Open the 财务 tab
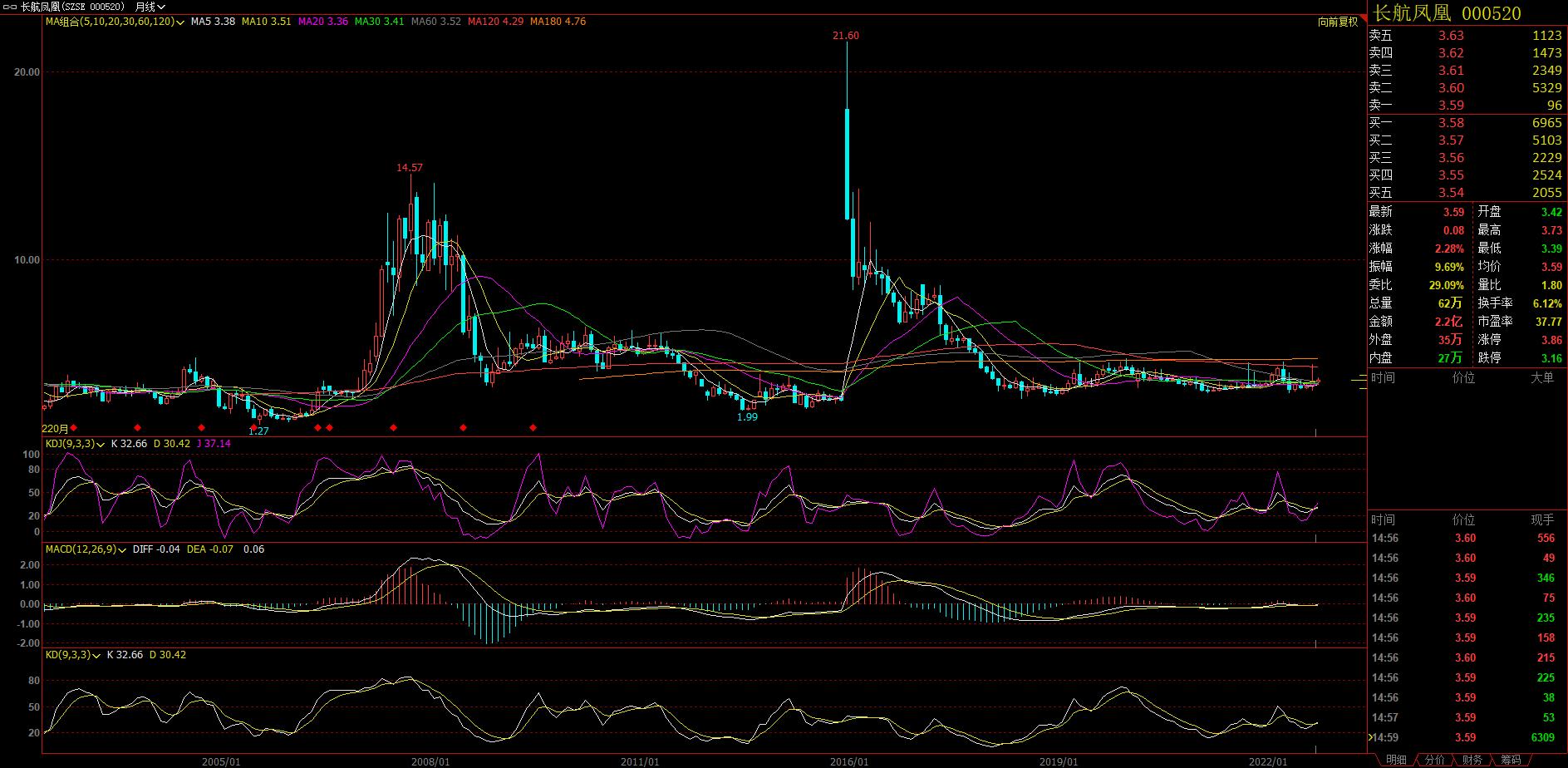 pyautogui.click(x=1472, y=760)
